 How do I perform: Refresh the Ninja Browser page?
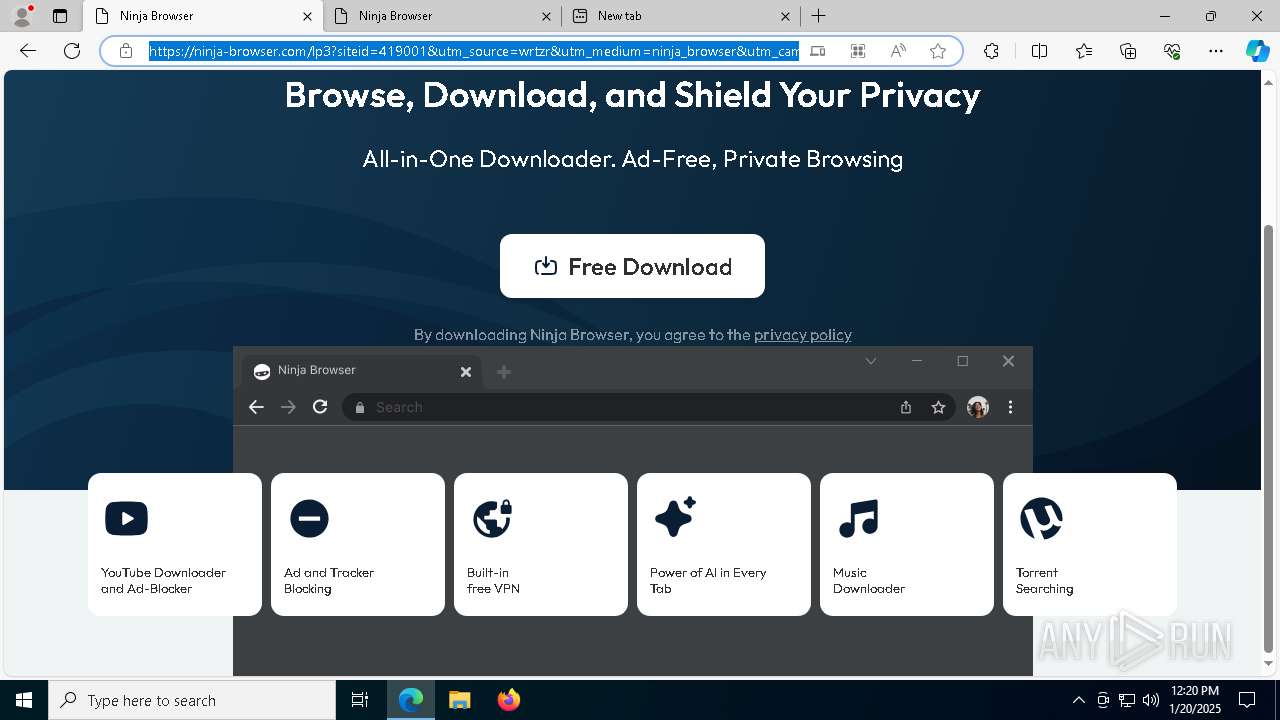click(x=72, y=51)
